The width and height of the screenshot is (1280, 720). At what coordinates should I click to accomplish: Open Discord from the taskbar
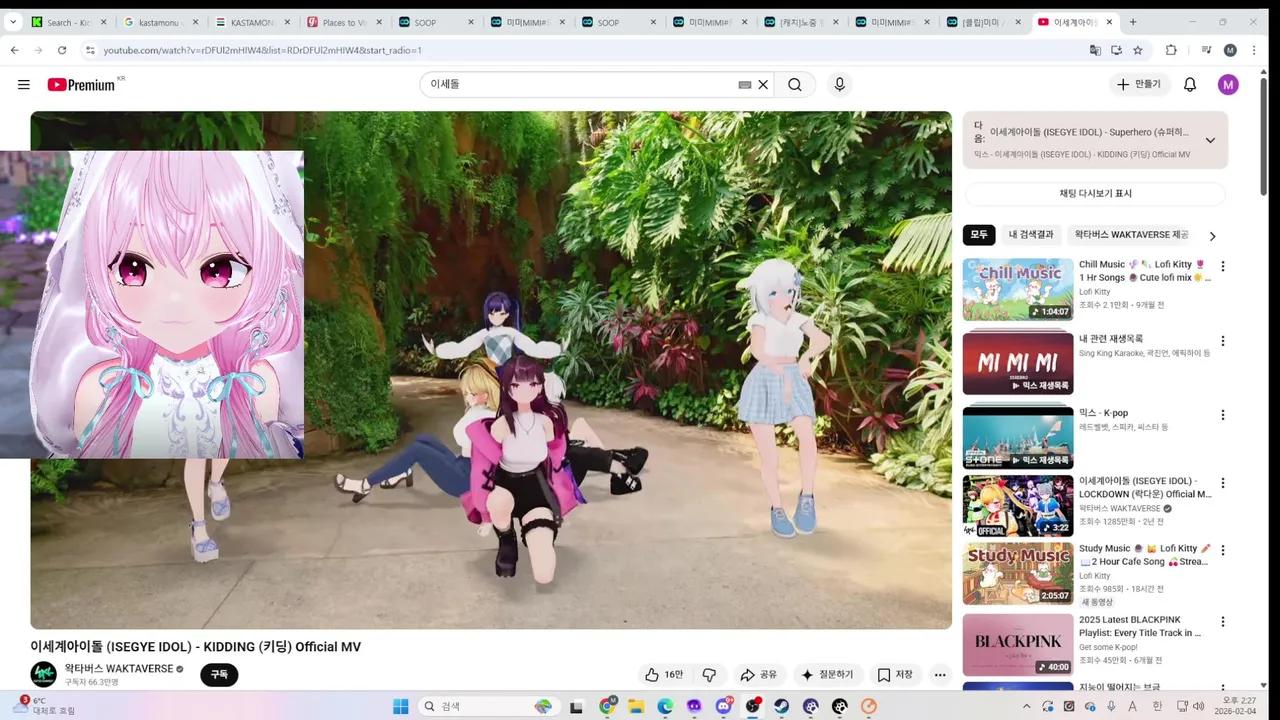click(723, 706)
